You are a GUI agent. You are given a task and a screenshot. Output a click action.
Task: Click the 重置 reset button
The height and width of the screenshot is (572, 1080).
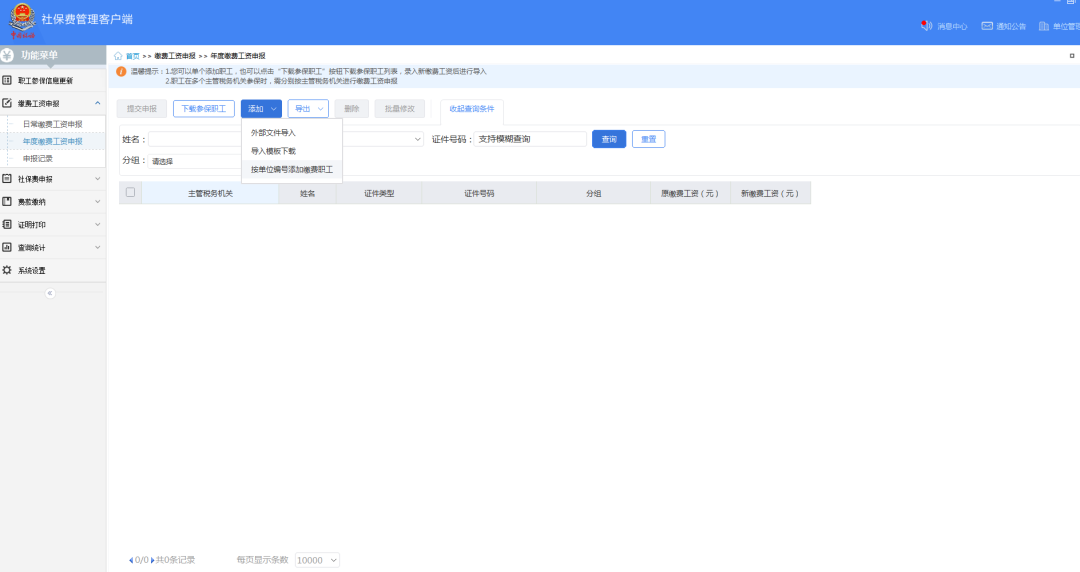point(649,139)
